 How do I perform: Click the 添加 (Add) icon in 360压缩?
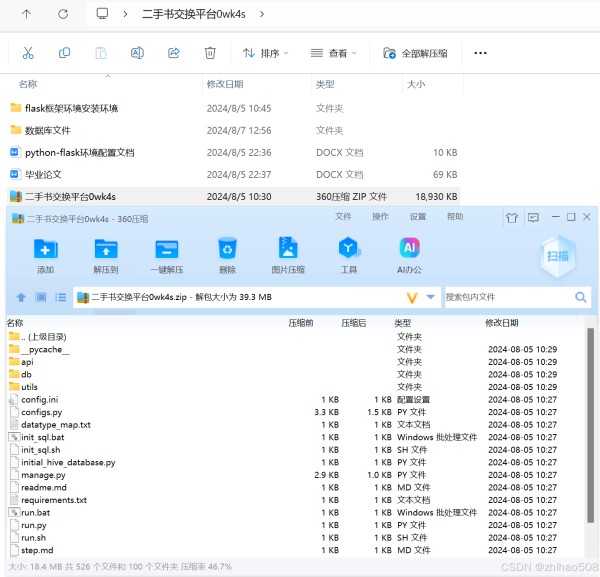tap(45, 252)
